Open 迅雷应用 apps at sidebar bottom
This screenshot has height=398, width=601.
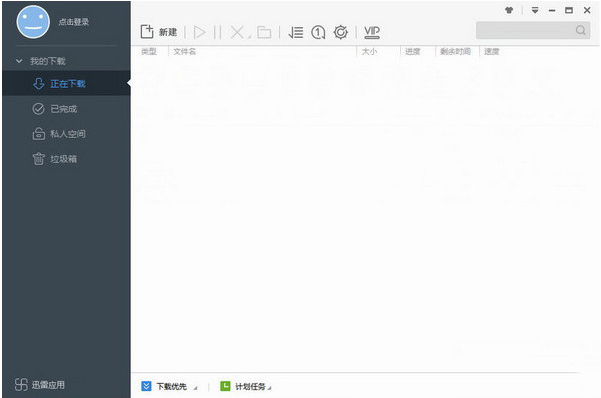(40, 385)
